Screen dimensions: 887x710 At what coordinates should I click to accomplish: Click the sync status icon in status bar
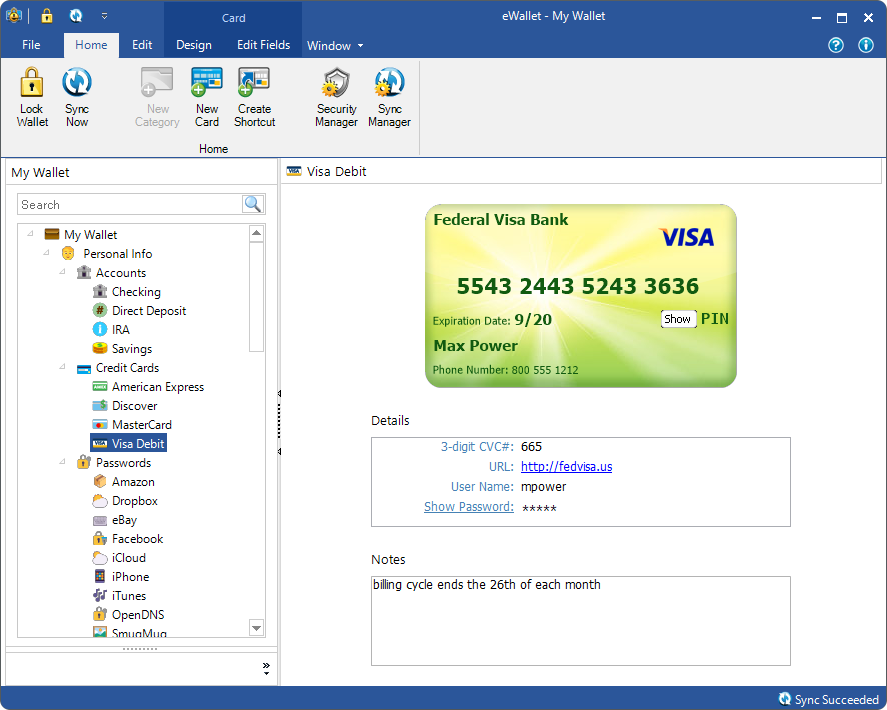tap(784, 699)
